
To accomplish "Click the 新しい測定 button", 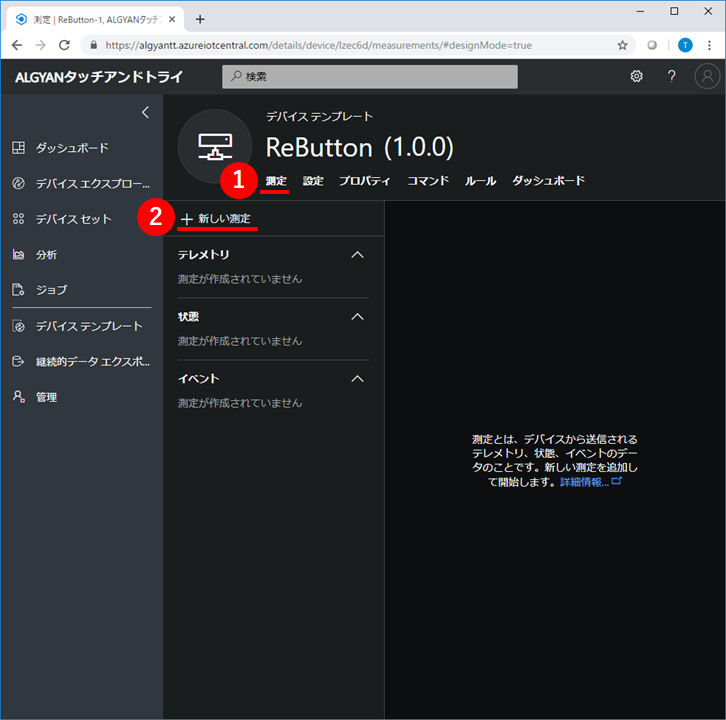I will (x=216, y=219).
